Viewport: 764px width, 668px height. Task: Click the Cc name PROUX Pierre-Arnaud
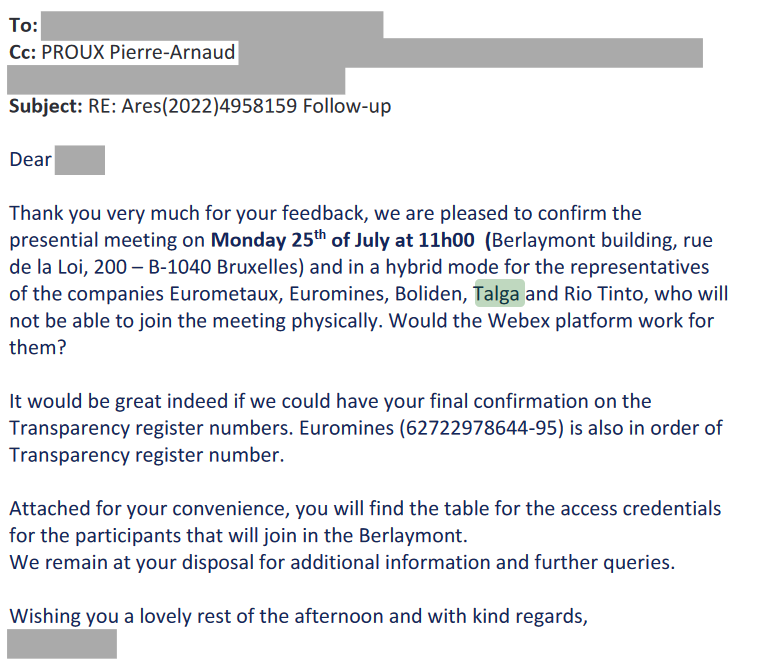138,52
